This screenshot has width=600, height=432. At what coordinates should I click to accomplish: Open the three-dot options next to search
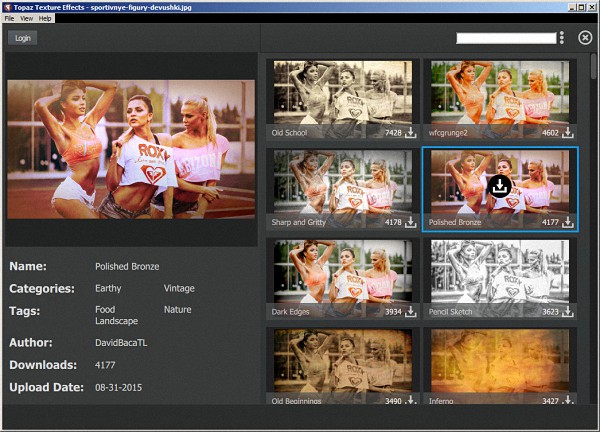coord(562,37)
